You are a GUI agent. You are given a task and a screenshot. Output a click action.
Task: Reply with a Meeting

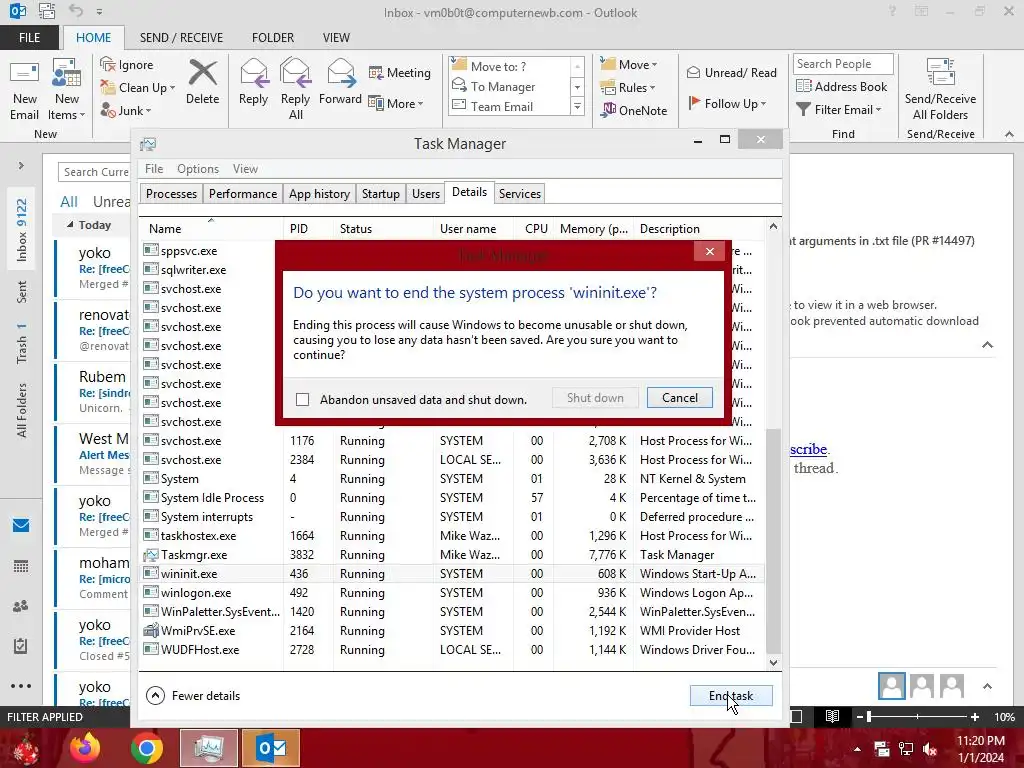tap(400, 72)
